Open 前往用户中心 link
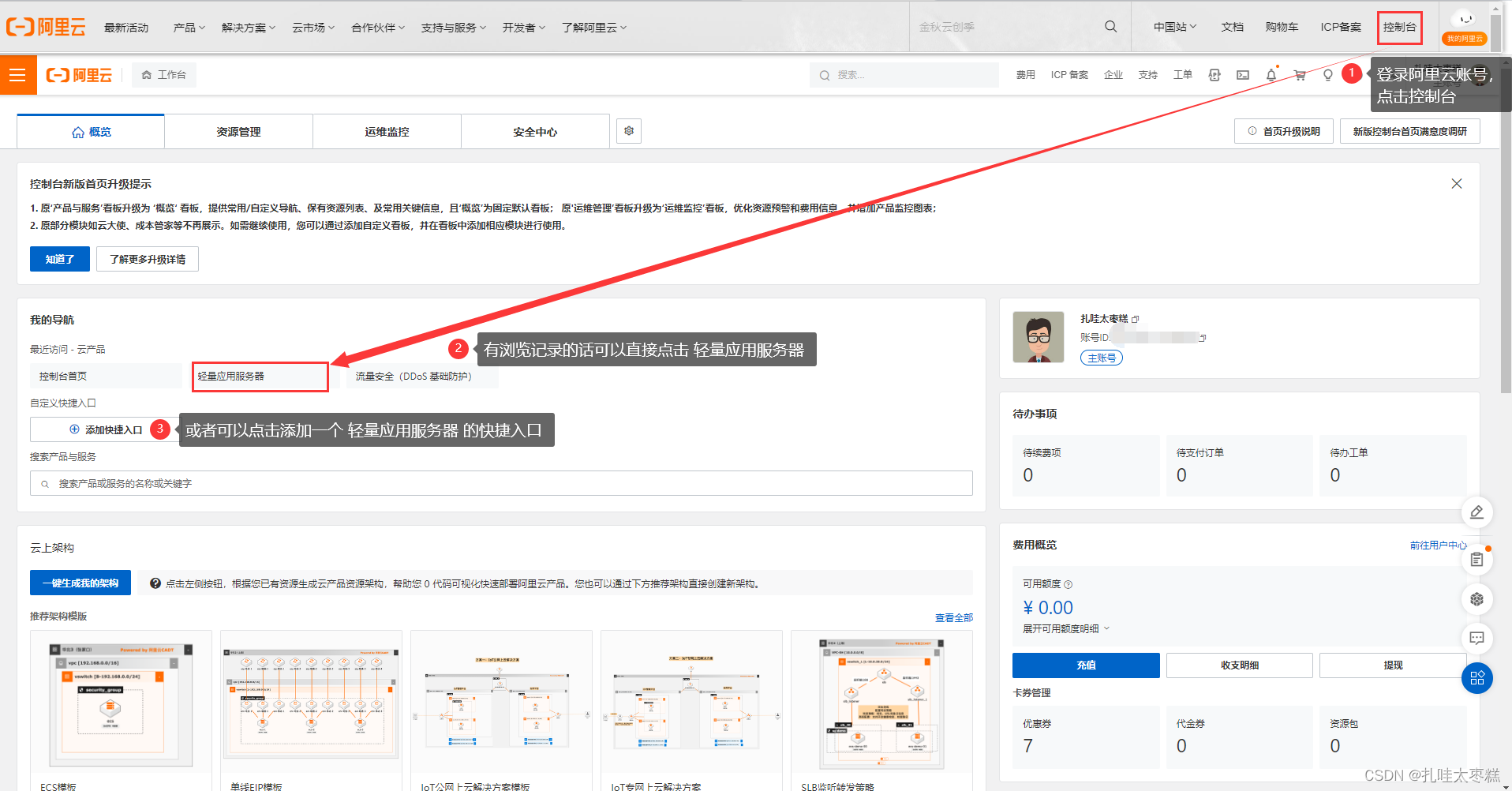 click(x=1438, y=545)
